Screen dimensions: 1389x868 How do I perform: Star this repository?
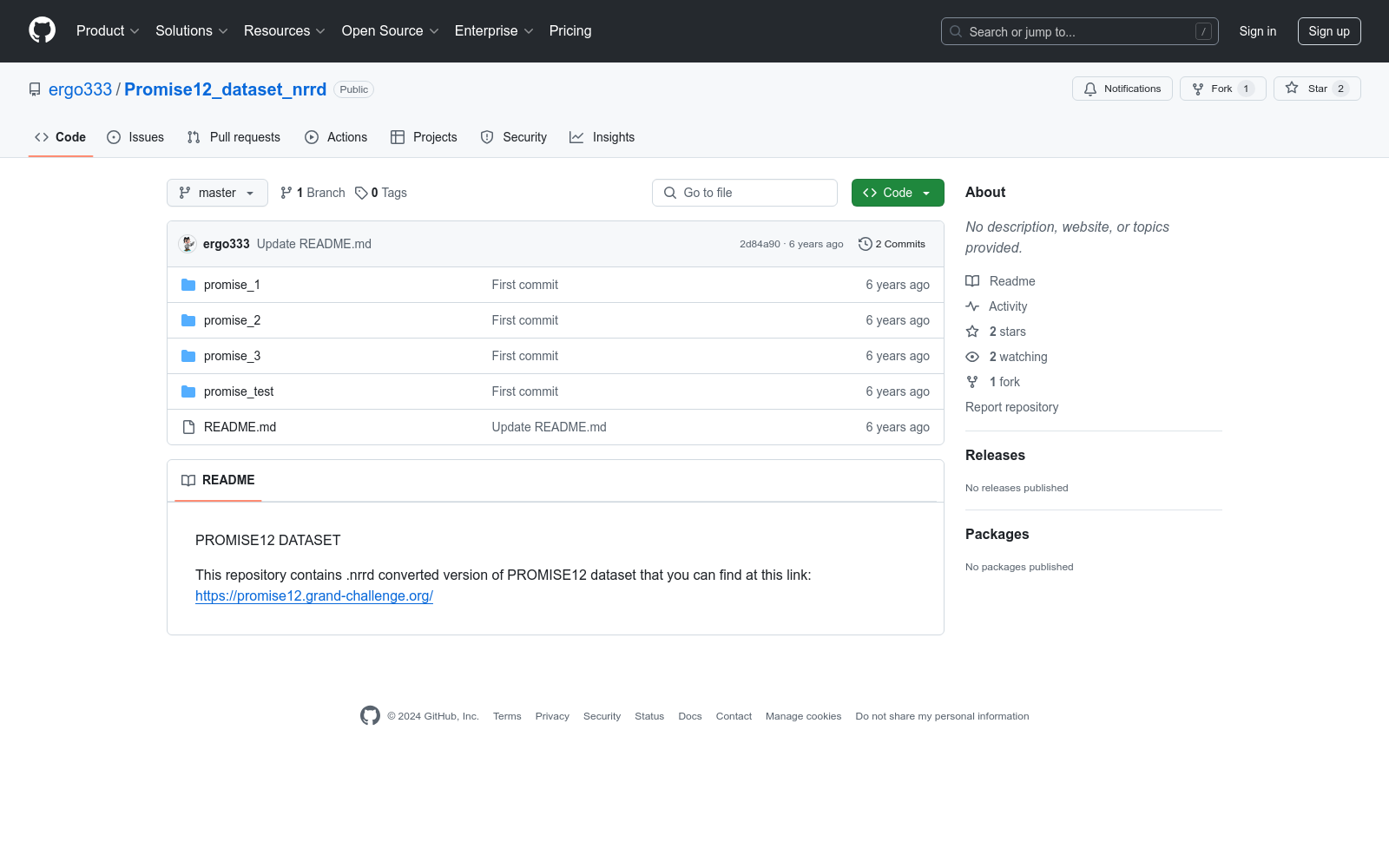[x=1308, y=89]
